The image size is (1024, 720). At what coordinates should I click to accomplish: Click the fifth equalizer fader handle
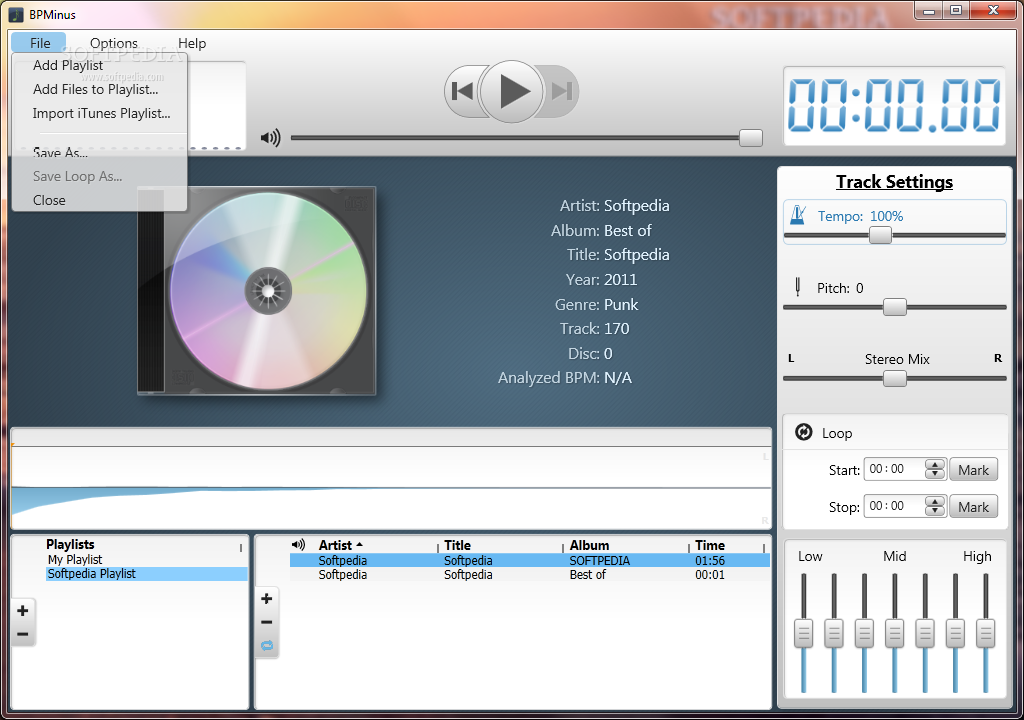click(x=925, y=633)
